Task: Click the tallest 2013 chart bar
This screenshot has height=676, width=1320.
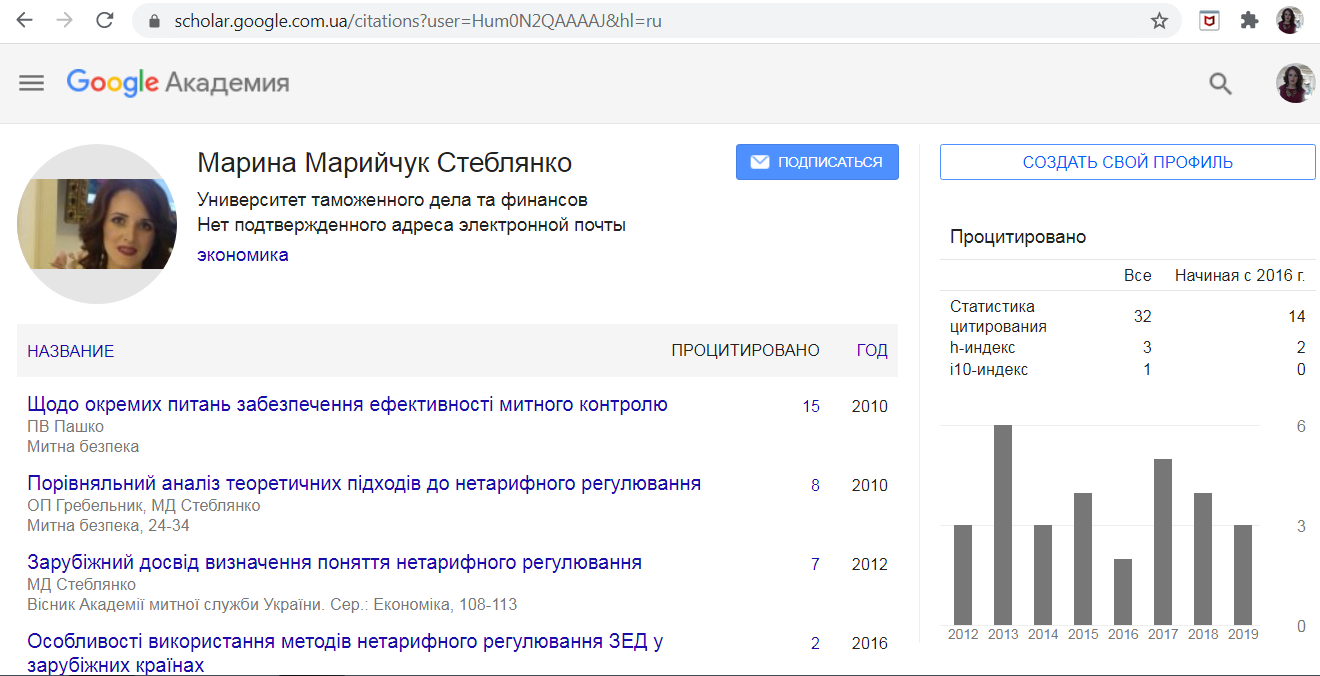Action: pyautogui.click(x=1003, y=525)
